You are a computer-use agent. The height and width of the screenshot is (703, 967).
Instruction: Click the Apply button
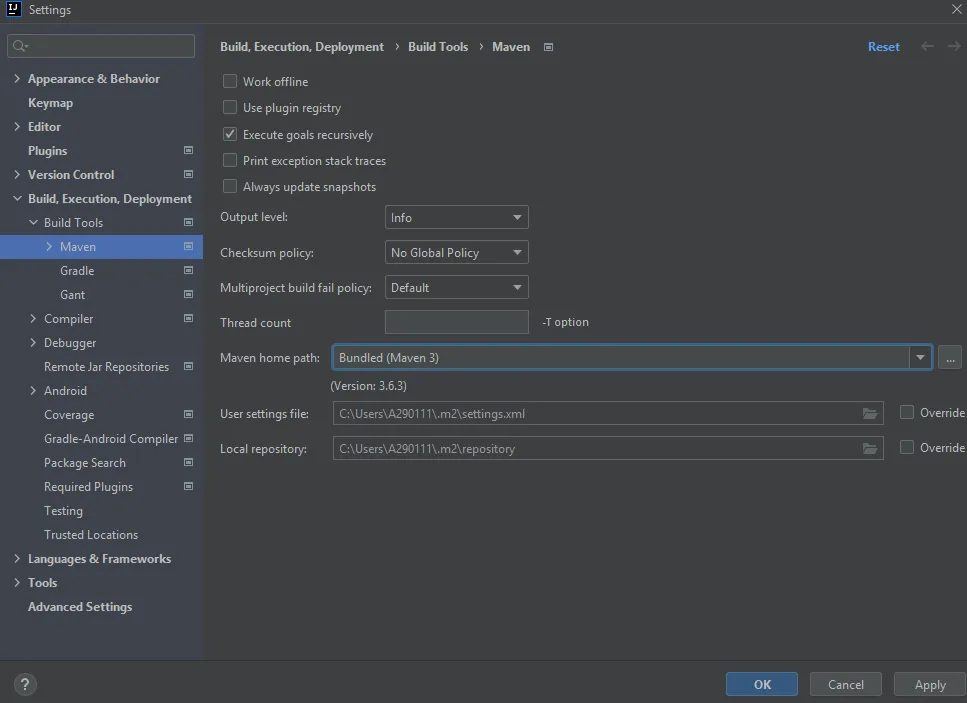click(x=930, y=684)
